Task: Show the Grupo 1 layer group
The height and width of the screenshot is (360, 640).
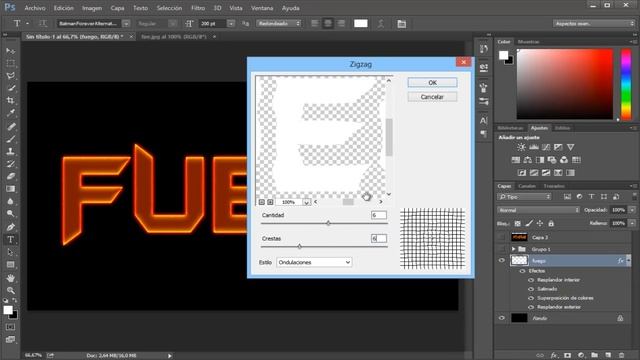Action: click(502, 249)
